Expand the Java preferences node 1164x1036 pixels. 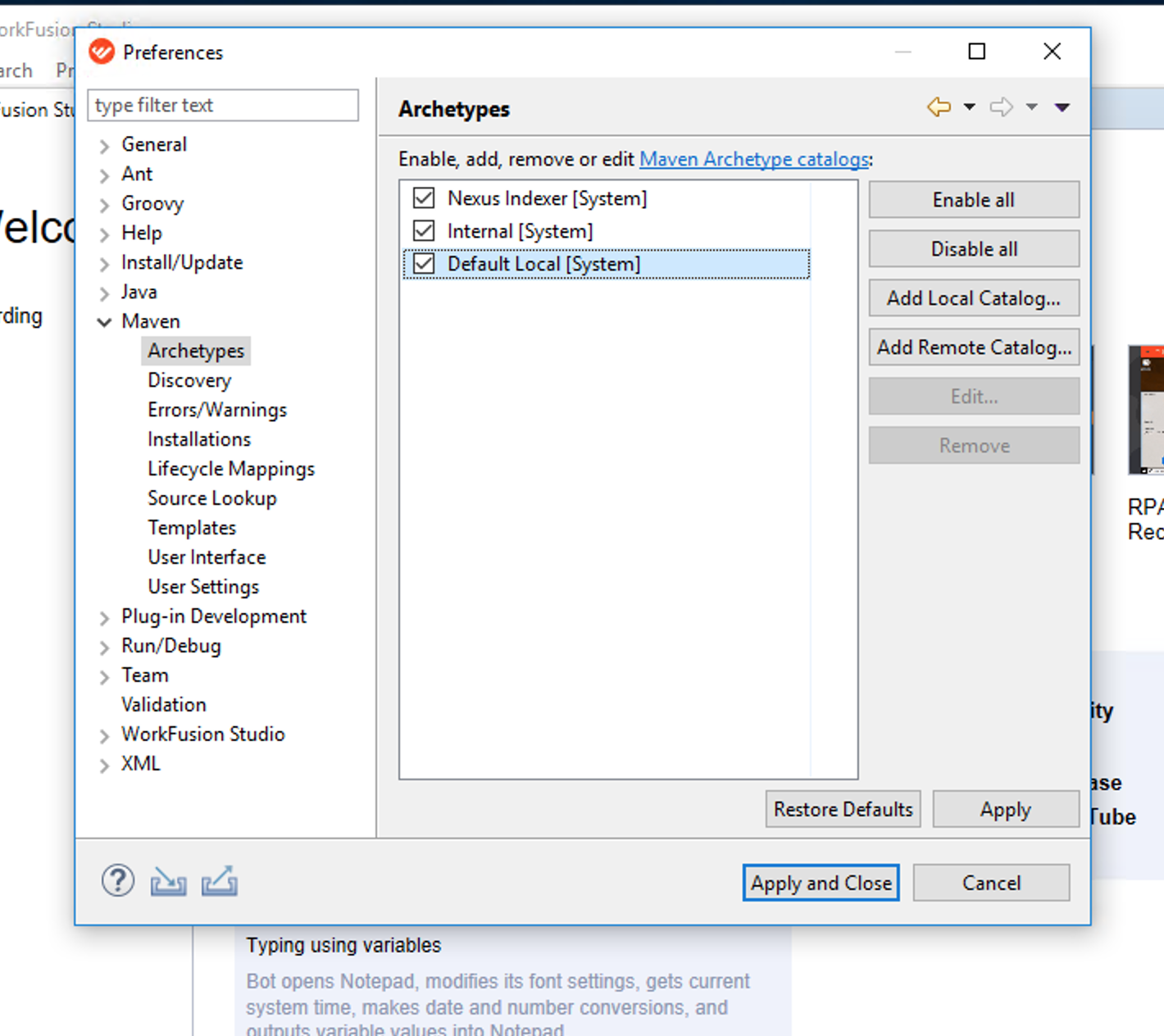point(104,293)
